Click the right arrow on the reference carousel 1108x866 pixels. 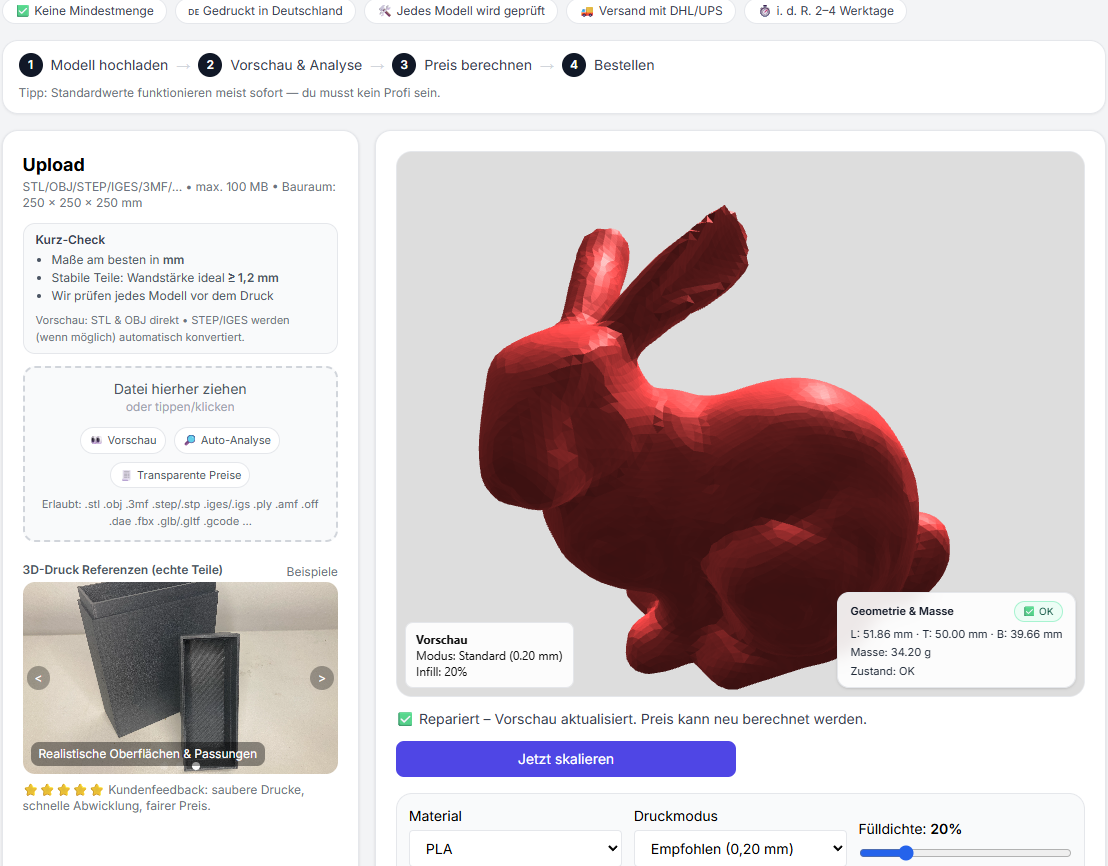pyautogui.click(x=322, y=678)
